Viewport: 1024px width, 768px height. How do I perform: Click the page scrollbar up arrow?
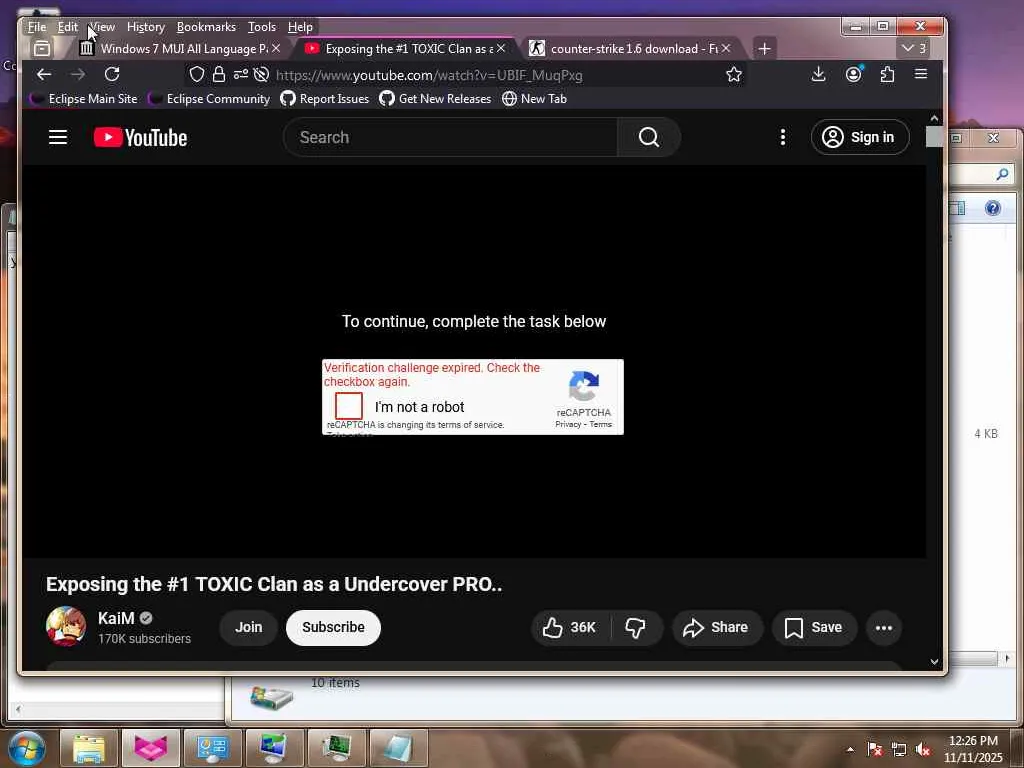pyautogui.click(x=935, y=118)
